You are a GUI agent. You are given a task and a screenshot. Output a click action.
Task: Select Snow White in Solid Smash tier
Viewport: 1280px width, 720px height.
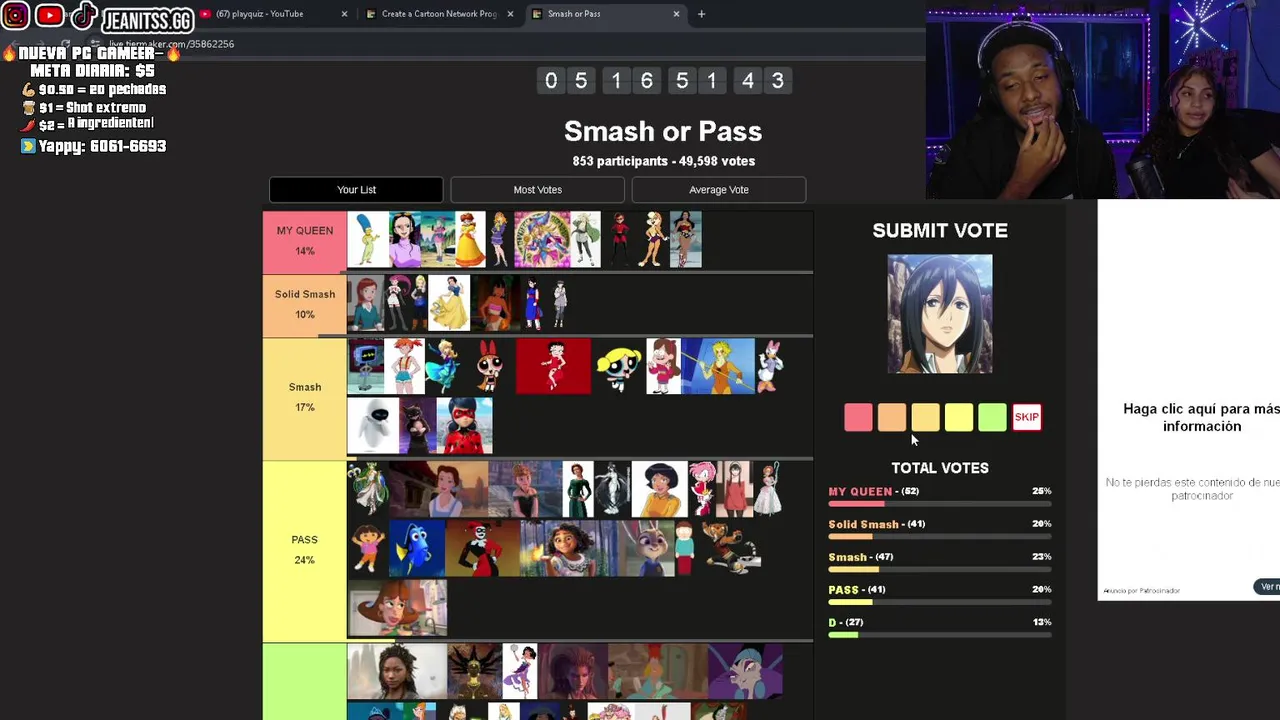coord(449,303)
